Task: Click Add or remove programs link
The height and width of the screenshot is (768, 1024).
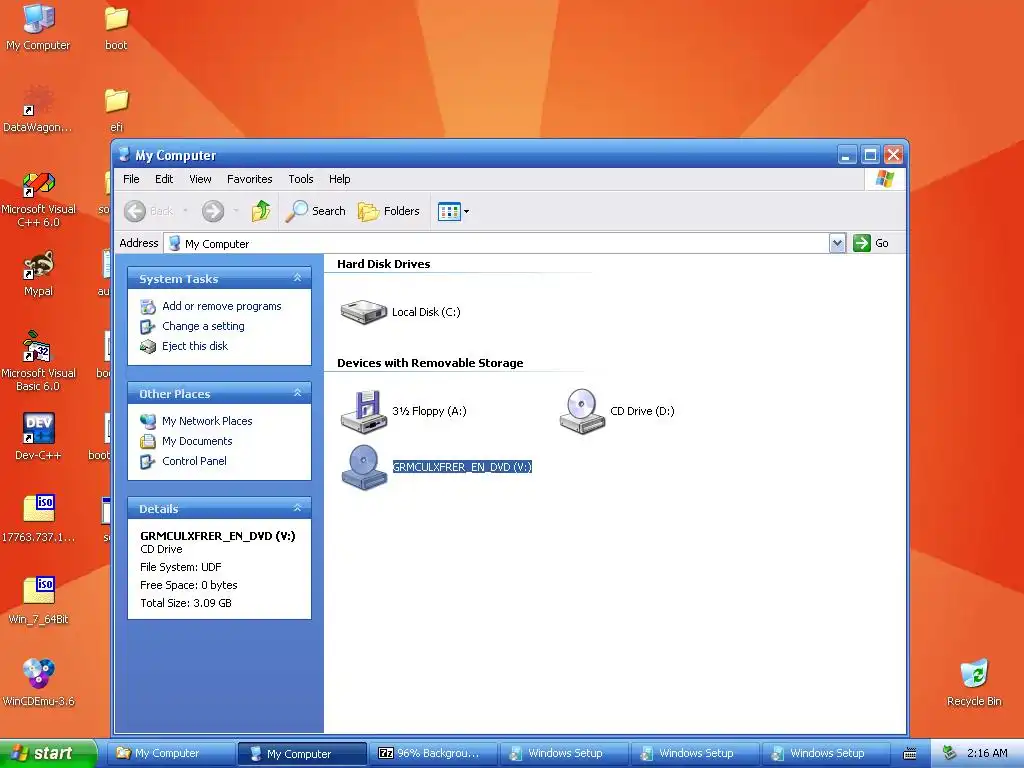Action: click(x=222, y=306)
